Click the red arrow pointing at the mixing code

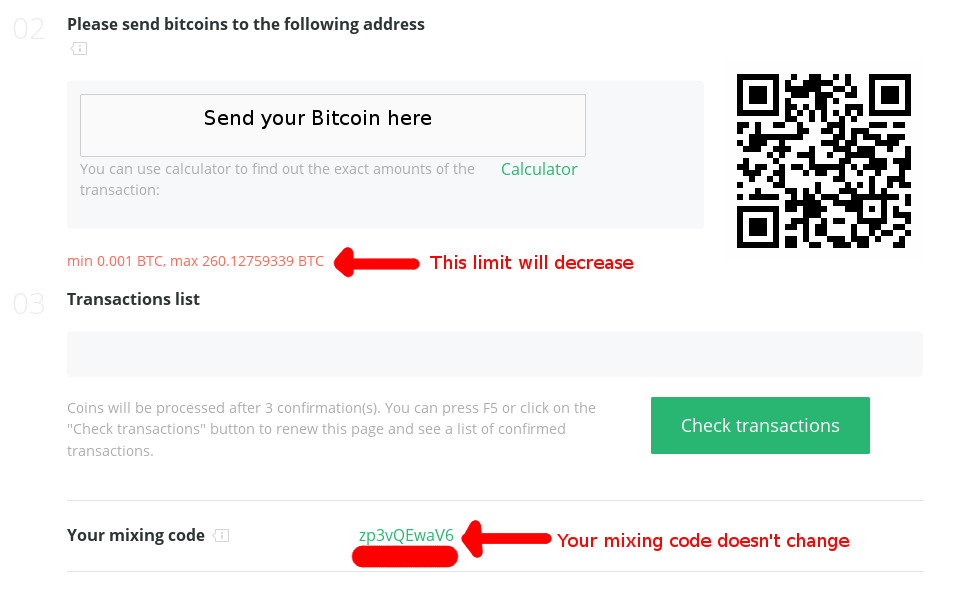click(507, 539)
